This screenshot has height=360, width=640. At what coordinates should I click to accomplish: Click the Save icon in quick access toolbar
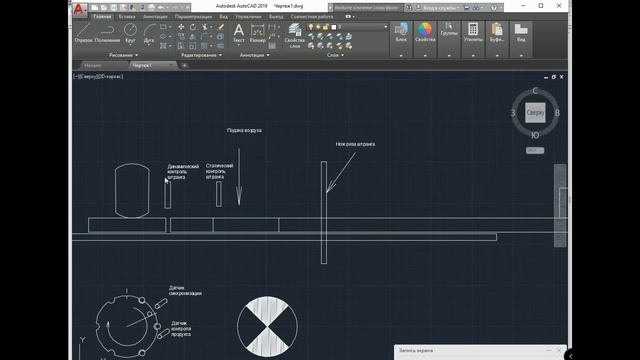point(113,7)
